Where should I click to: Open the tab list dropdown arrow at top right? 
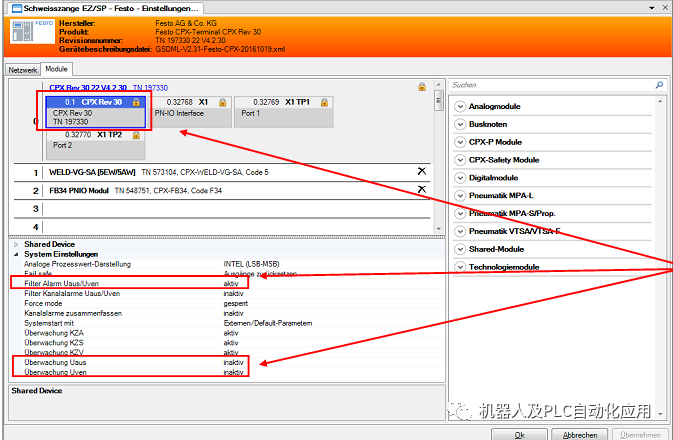pyautogui.click(x=652, y=8)
